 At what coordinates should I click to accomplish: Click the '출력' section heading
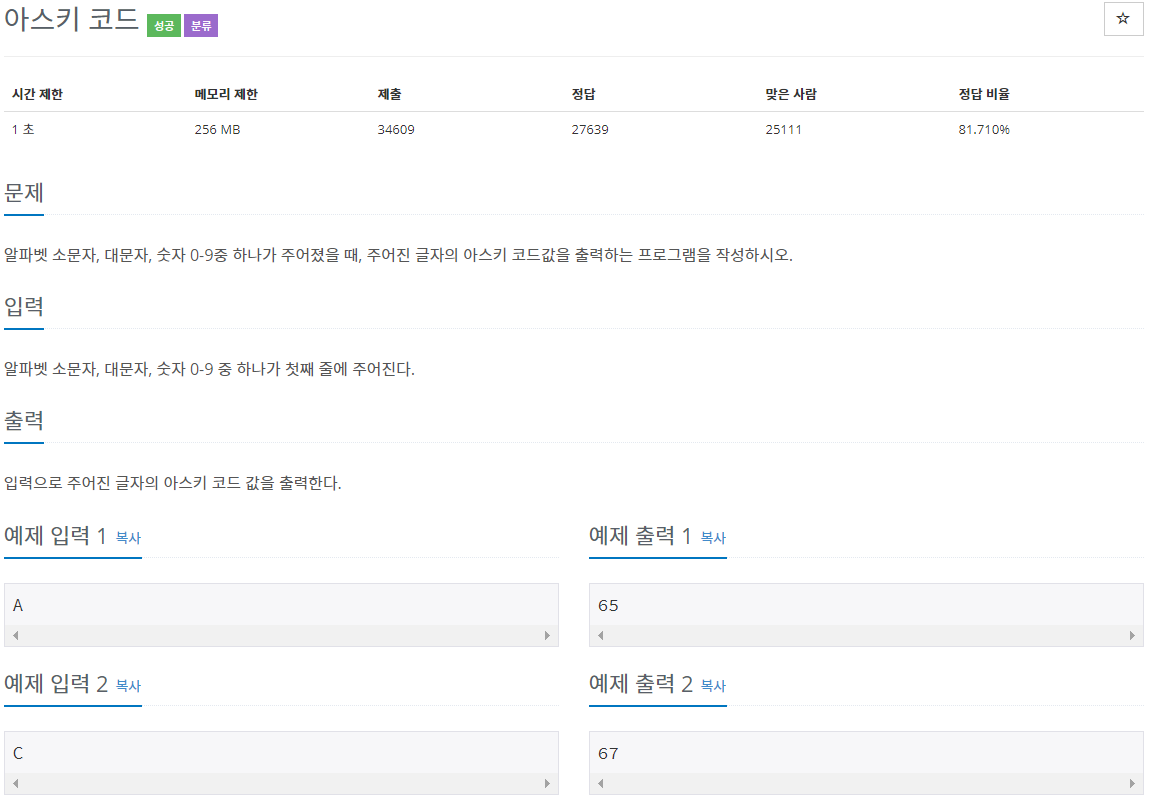click(x=23, y=421)
